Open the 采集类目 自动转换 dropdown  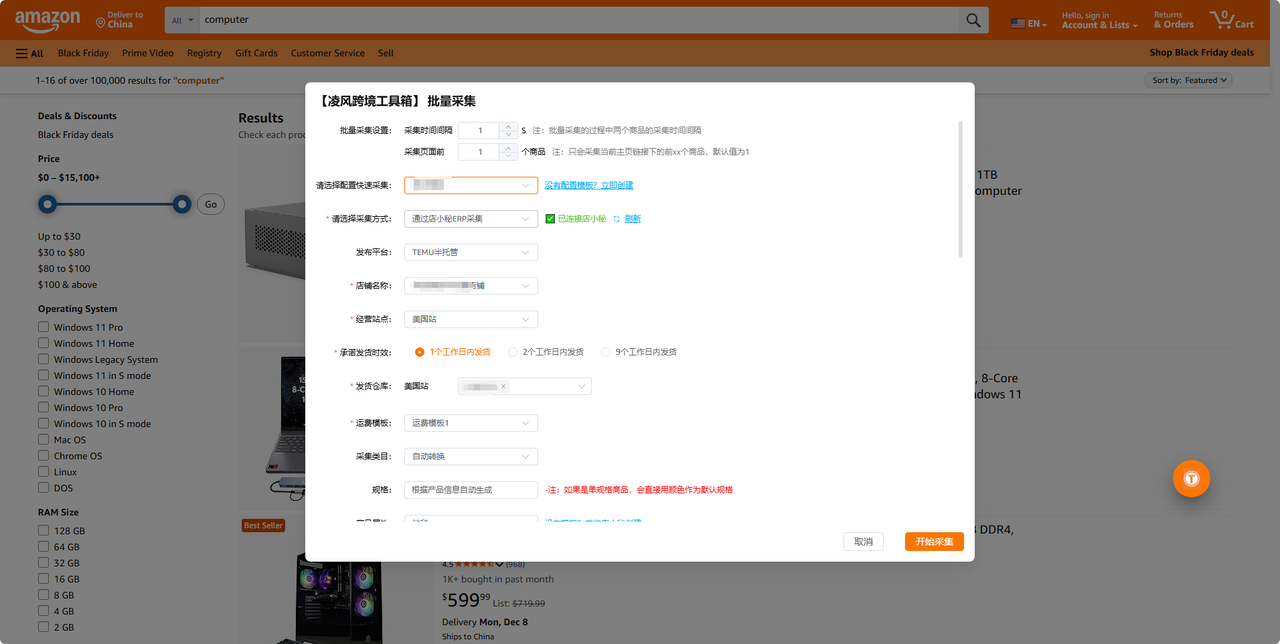coord(470,456)
